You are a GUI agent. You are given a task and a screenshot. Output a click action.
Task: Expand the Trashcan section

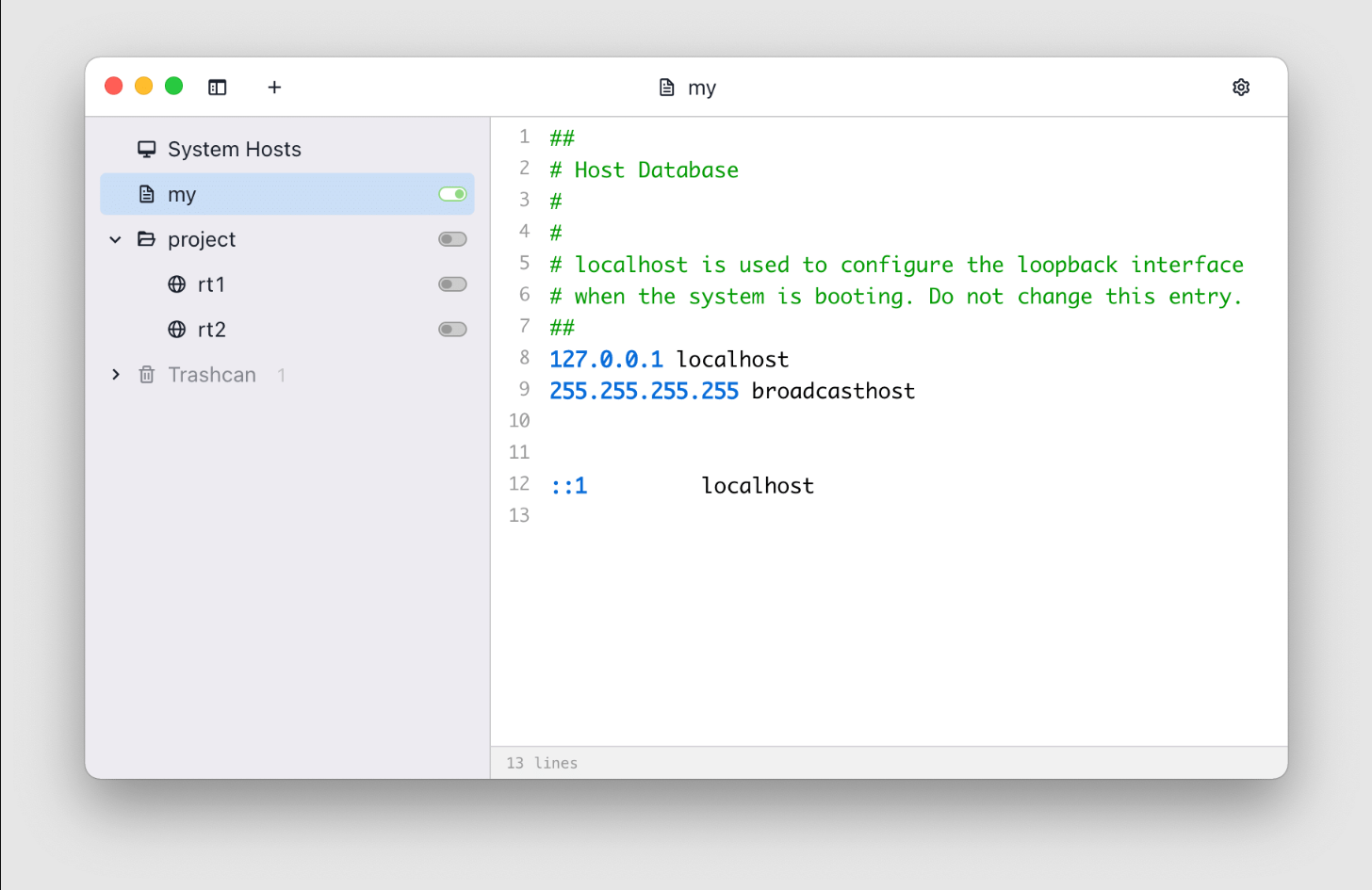(x=115, y=374)
